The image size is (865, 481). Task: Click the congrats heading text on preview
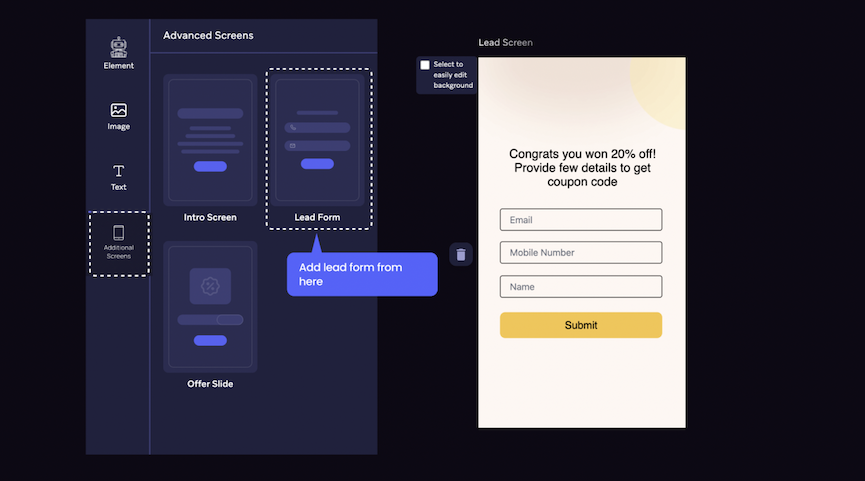(x=582, y=168)
